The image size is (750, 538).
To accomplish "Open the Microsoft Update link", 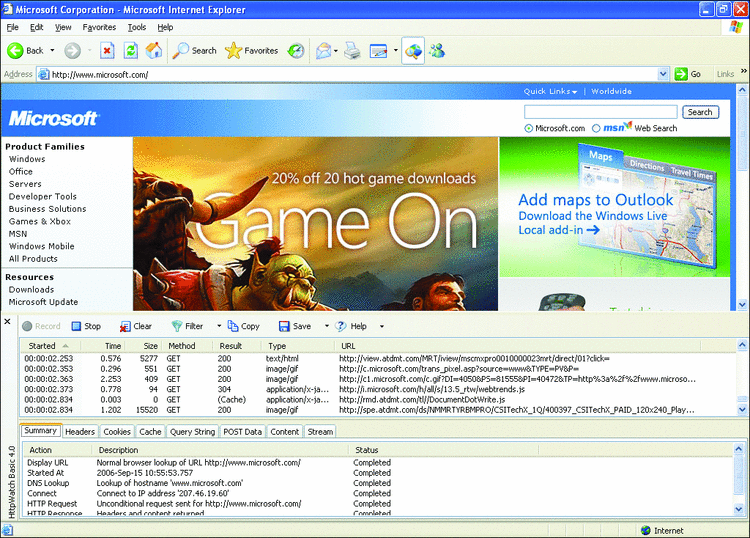I will pos(43,302).
